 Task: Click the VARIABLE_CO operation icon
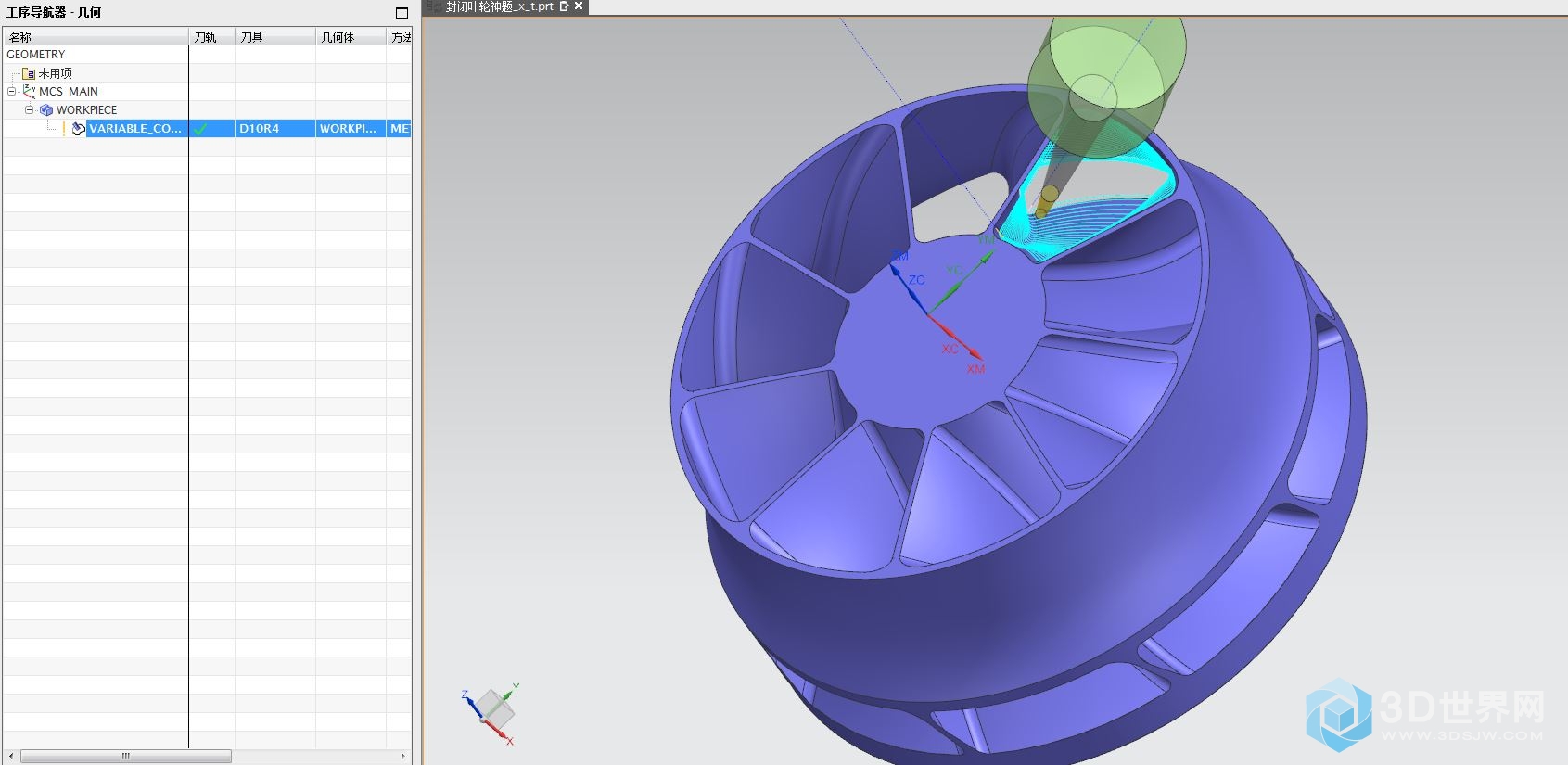79,128
